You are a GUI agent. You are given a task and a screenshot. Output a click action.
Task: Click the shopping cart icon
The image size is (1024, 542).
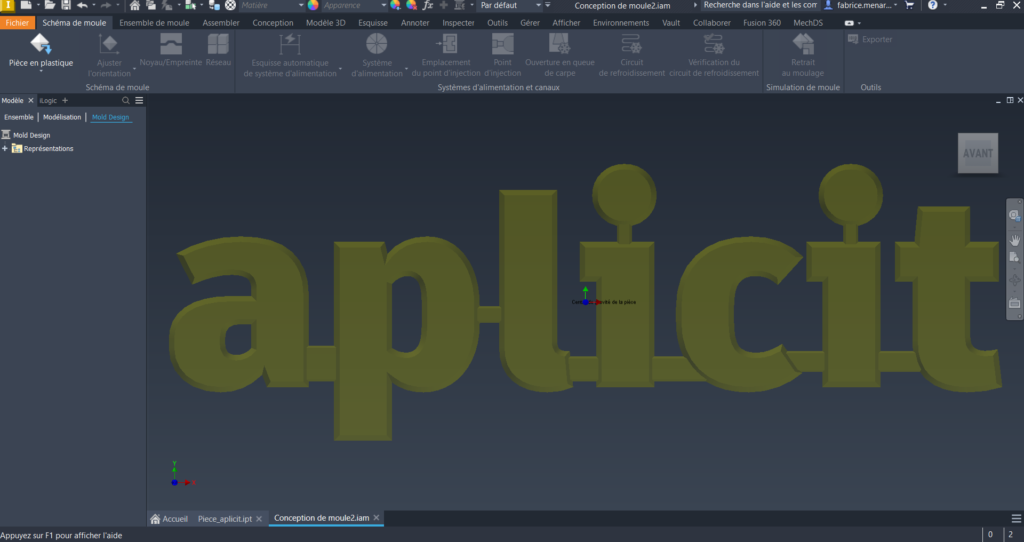pyautogui.click(x=909, y=6)
